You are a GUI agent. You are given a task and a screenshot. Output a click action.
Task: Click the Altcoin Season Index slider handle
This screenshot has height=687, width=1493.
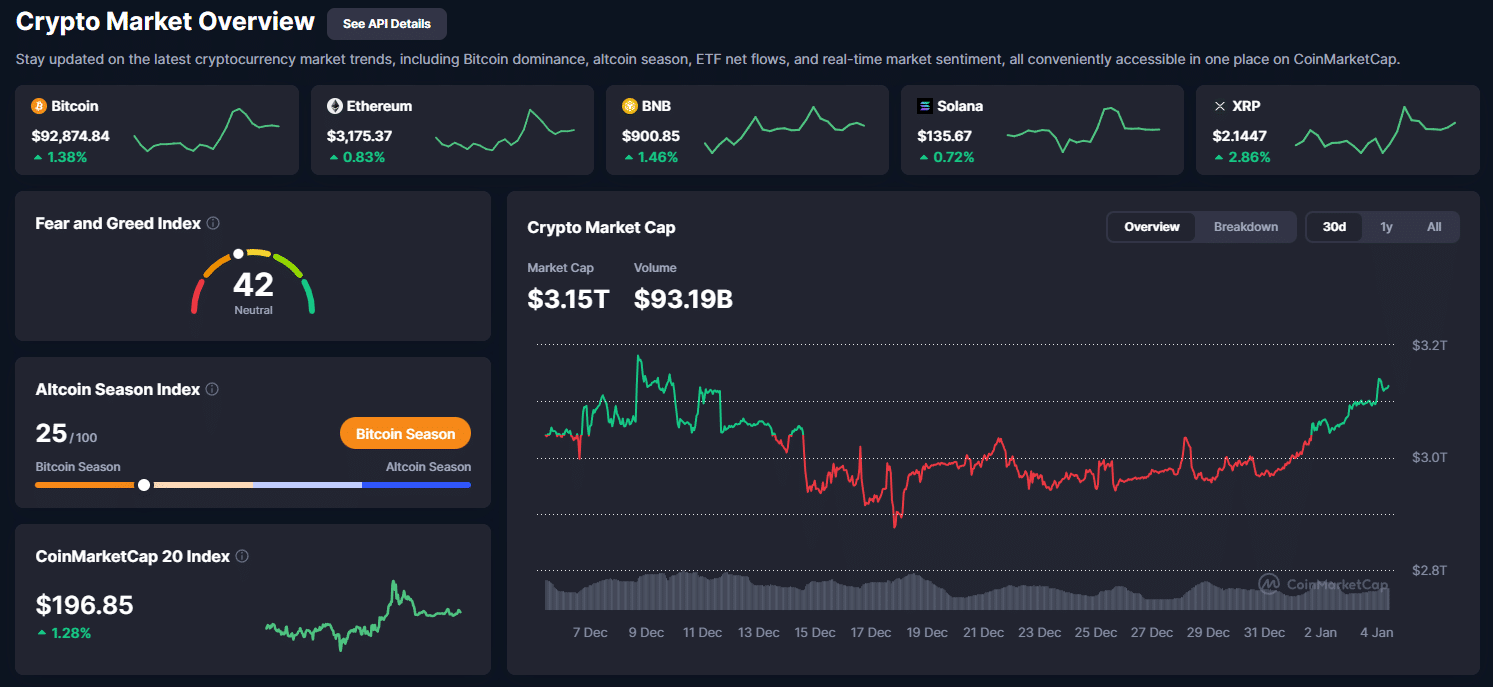pos(143,484)
